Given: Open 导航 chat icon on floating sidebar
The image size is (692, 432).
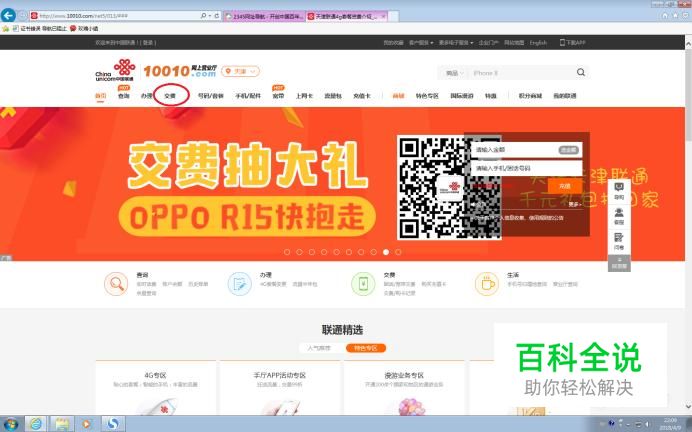Looking at the screenshot, I should [x=619, y=191].
